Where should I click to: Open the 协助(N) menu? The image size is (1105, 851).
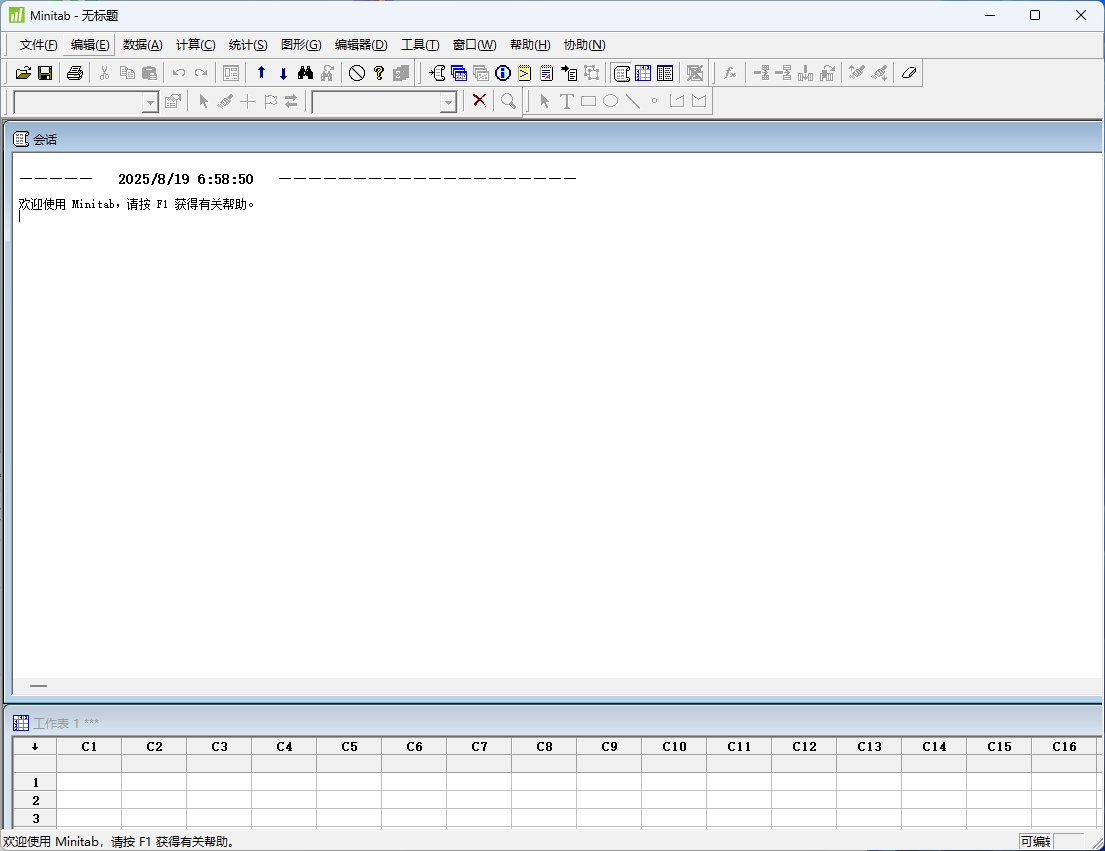pyautogui.click(x=584, y=44)
